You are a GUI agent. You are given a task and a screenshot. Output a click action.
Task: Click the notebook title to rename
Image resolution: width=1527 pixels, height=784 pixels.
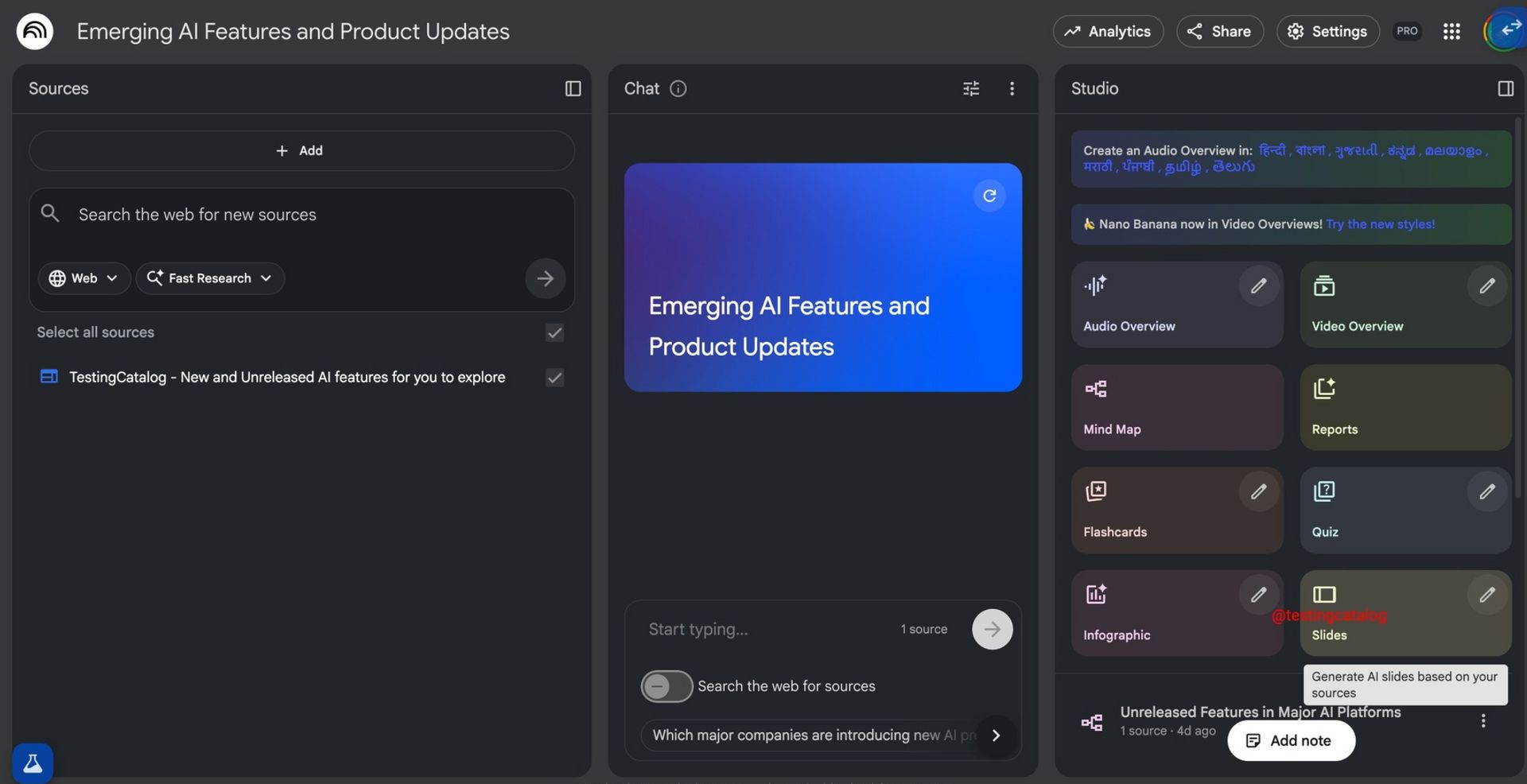(x=293, y=31)
